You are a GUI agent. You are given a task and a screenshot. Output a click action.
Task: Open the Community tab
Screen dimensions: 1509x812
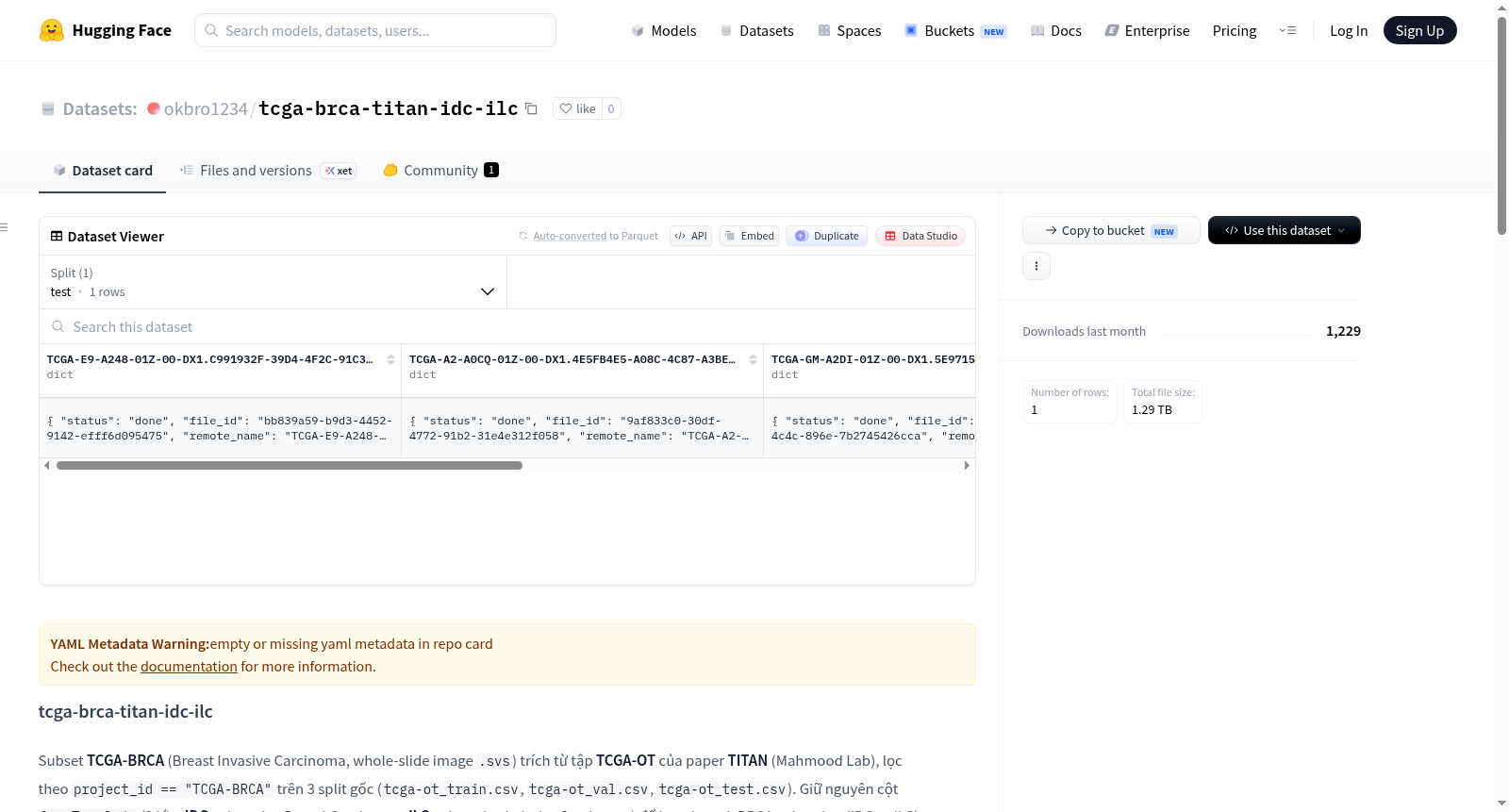440,171
